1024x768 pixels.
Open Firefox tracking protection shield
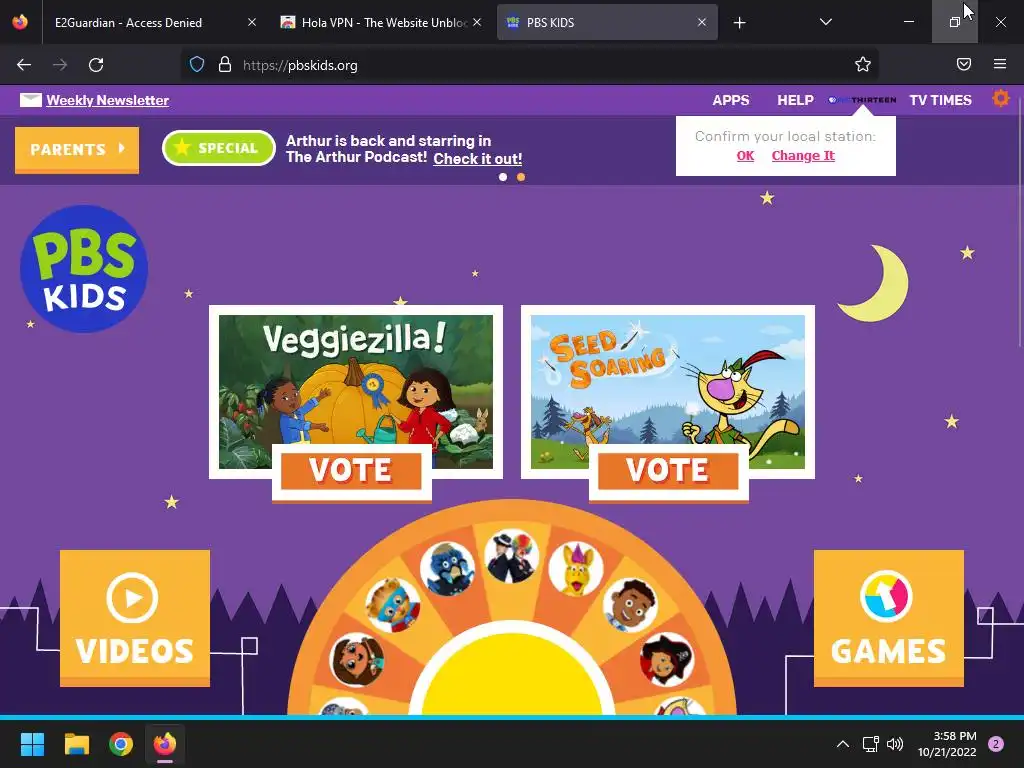197,65
